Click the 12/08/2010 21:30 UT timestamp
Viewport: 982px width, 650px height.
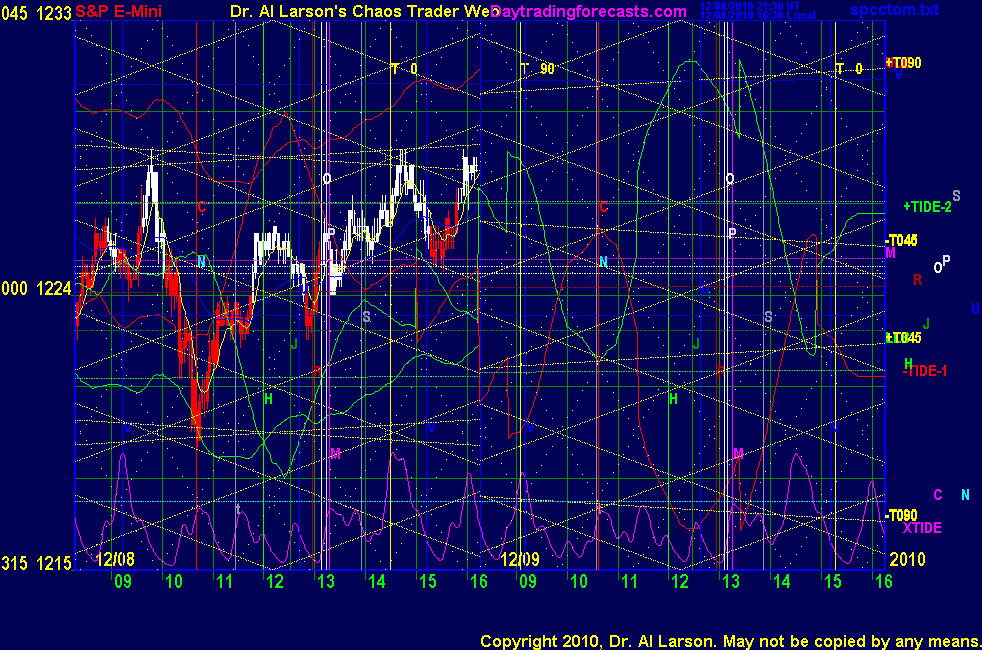(750, 6)
